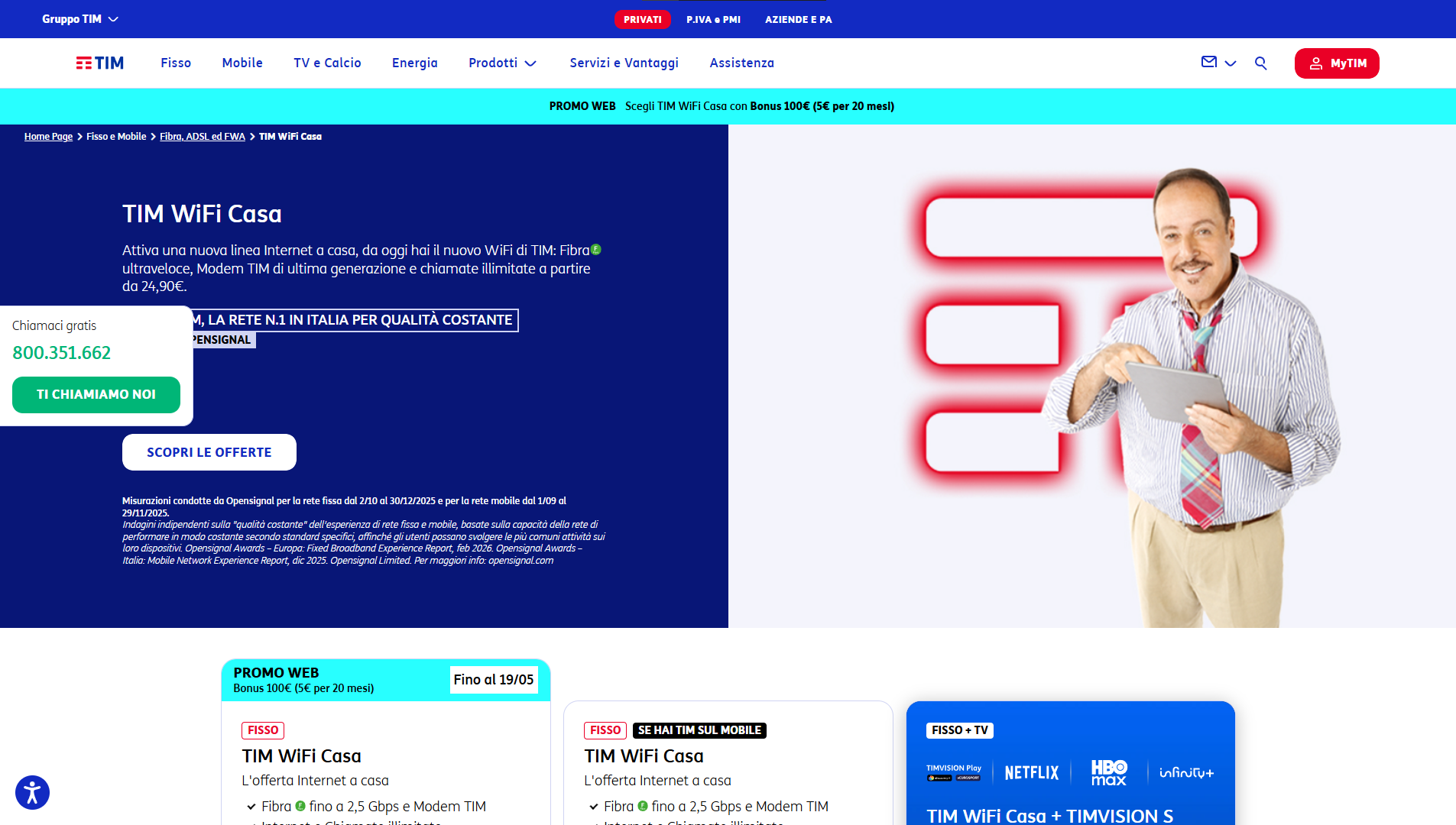This screenshot has width=1456, height=825.
Task: Click 'LA RETE N.1 IN ITALIA' banner
Action: pyautogui.click(x=355, y=320)
